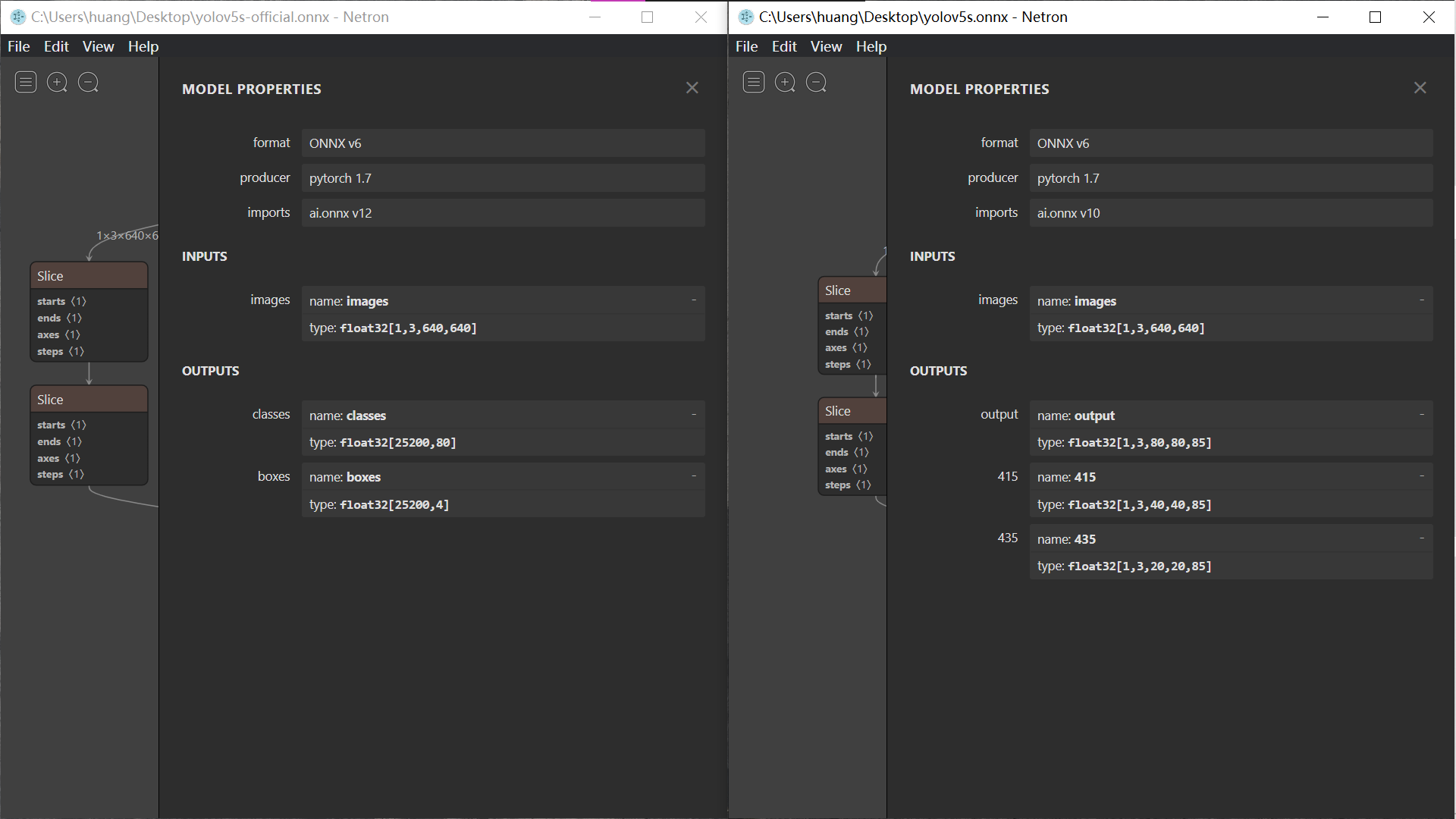This screenshot has width=1456, height=819.
Task: Click axes attribute of lower right Slice node
Action: (846, 469)
